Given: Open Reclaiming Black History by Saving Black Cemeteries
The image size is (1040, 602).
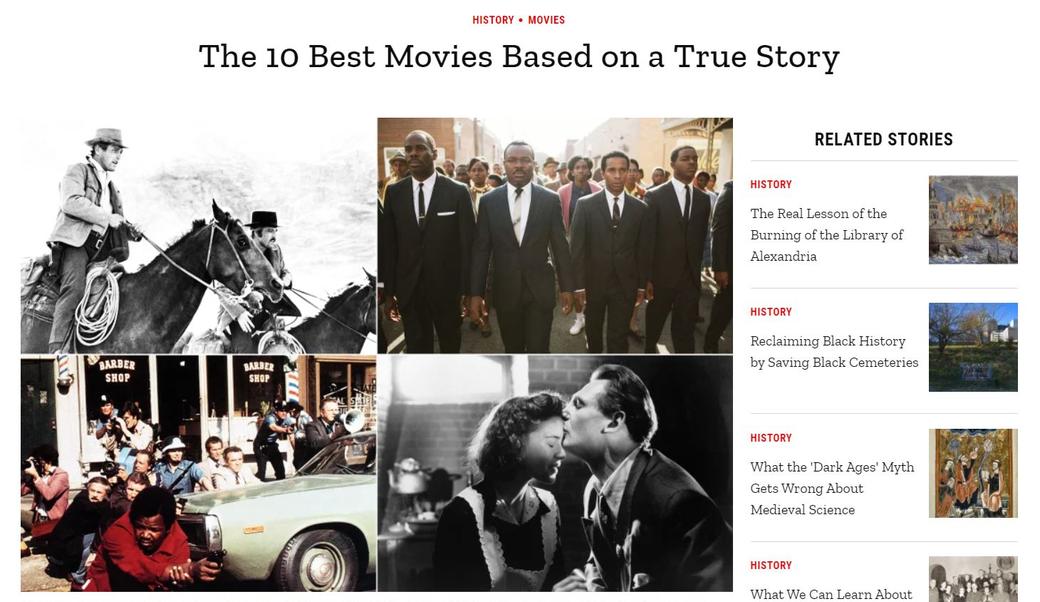Looking at the screenshot, I should pos(834,351).
